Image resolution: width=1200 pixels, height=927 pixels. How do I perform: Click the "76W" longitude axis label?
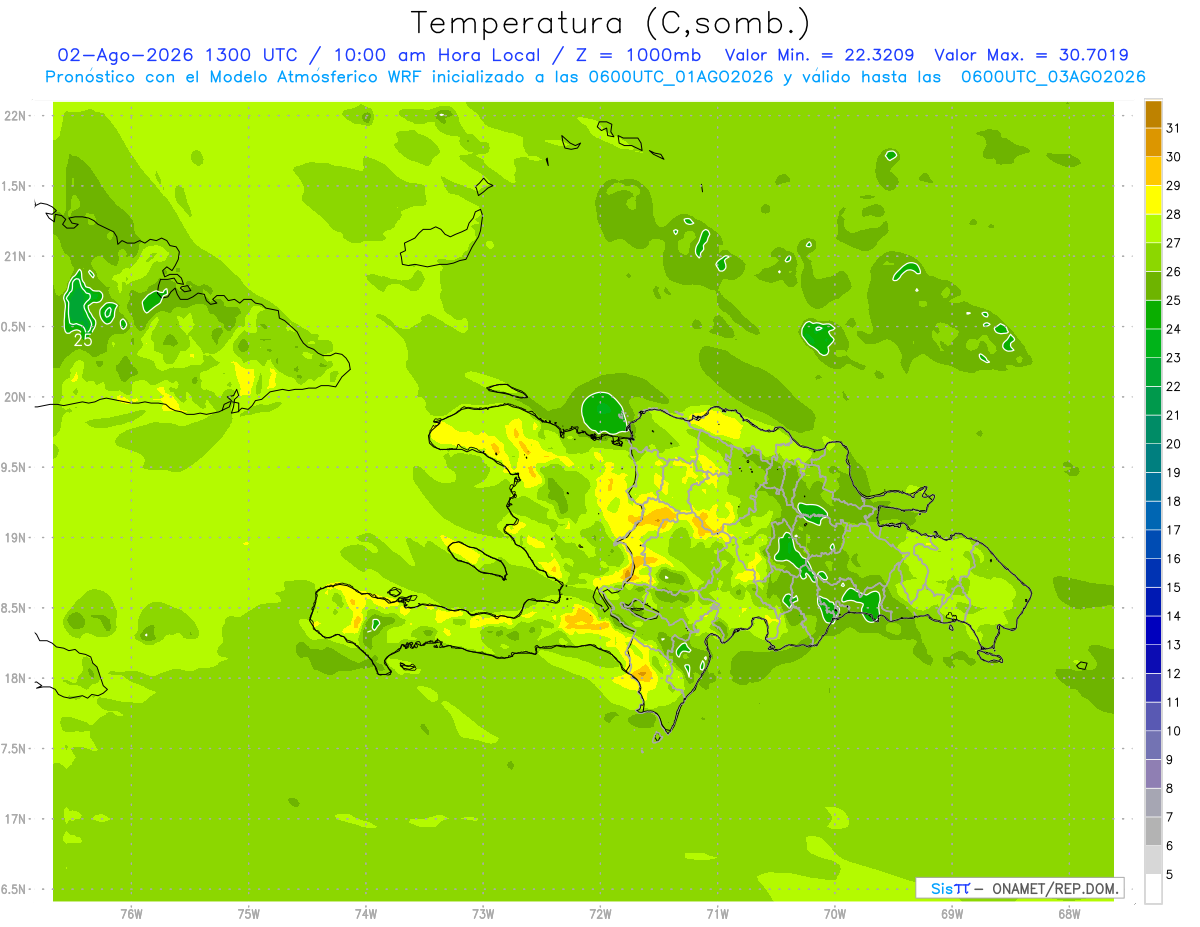[131, 914]
